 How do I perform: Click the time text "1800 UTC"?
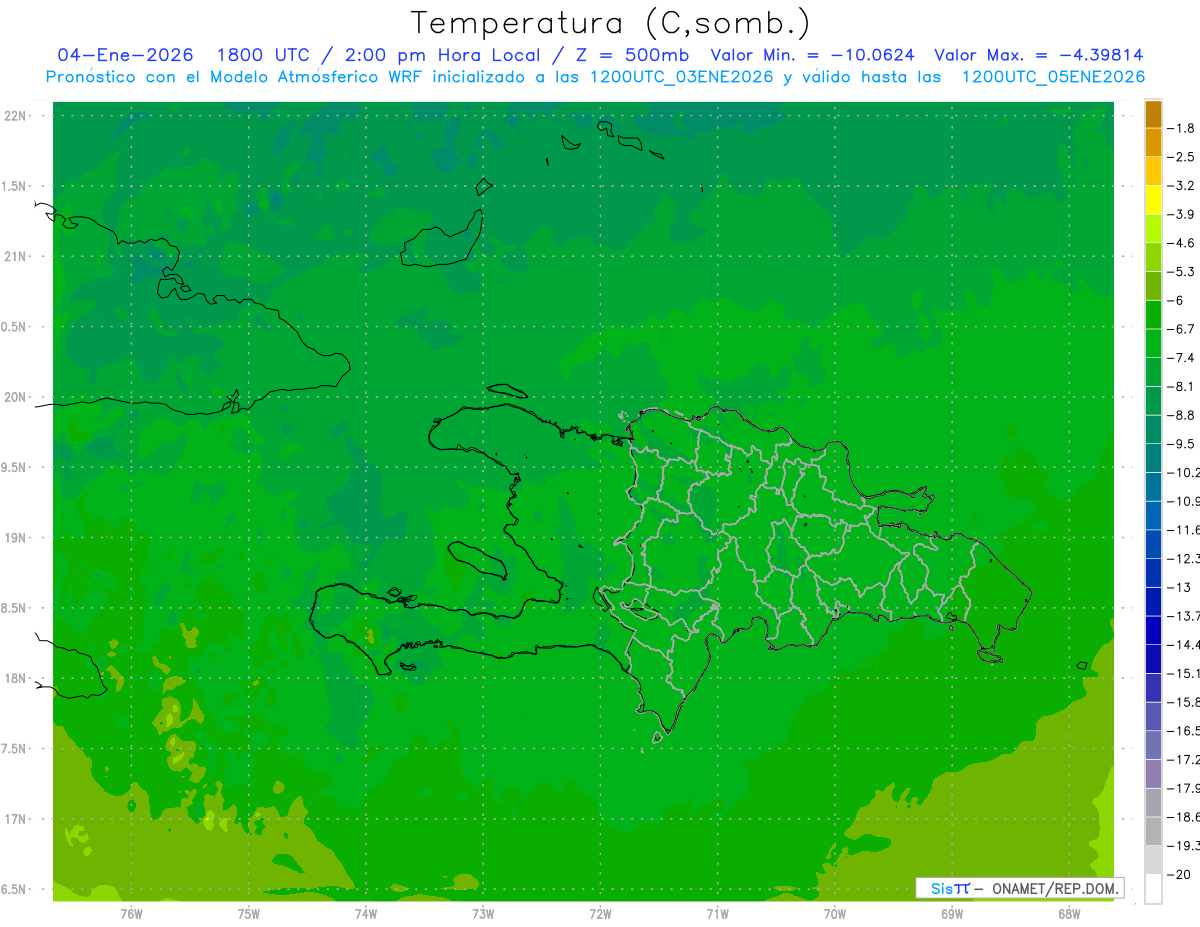(x=262, y=55)
